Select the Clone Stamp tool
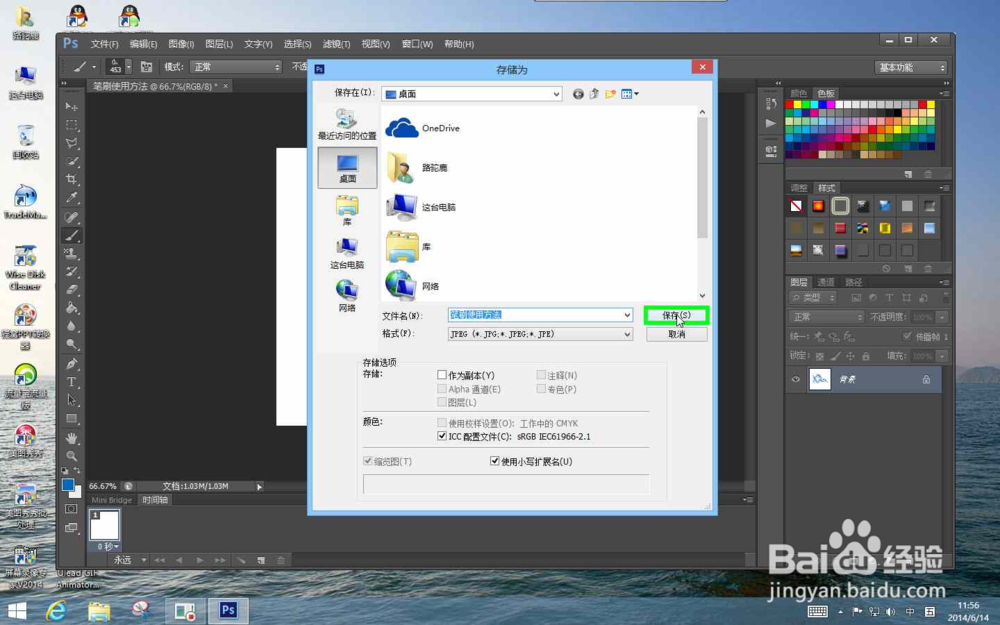This screenshot has width=1000, height=625. (x=71, y=254)
